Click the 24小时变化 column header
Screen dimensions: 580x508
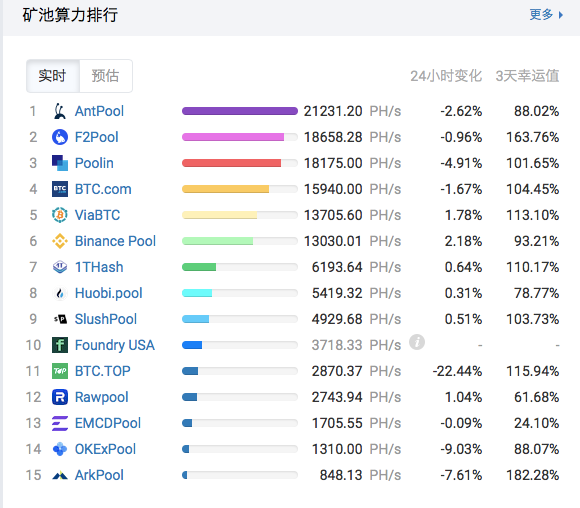pos(446,76)
